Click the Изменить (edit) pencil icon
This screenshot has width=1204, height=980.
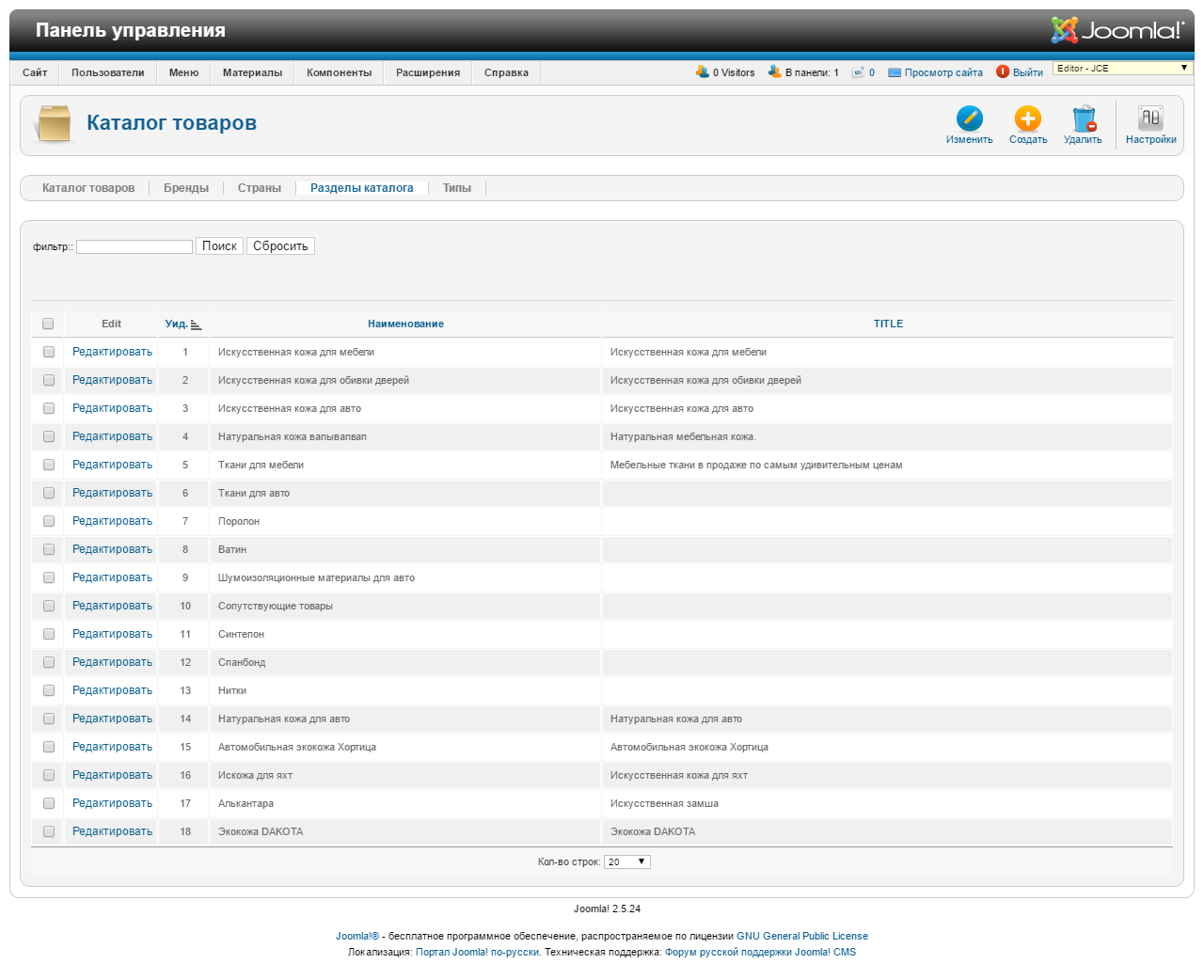pos(969,119)
